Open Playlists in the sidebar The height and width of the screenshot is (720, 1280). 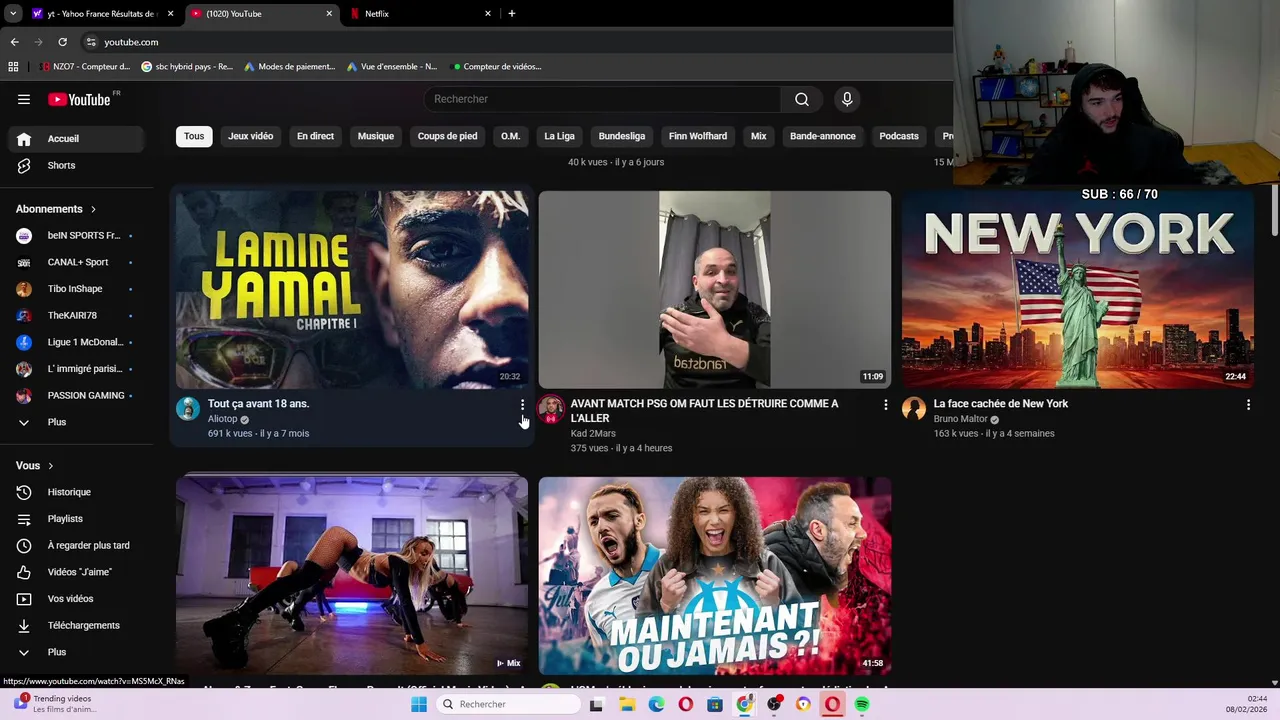[77, 519]
